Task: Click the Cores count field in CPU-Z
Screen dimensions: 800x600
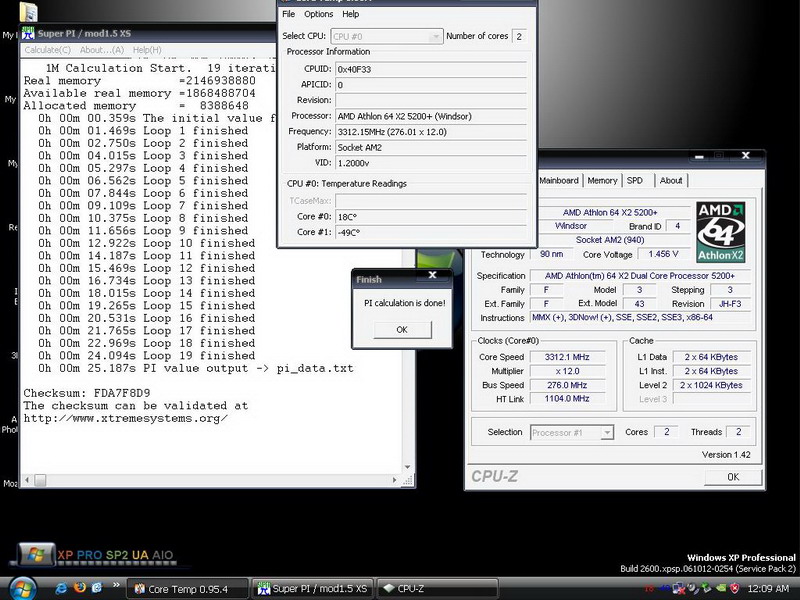Action: [x=666, y=432]
